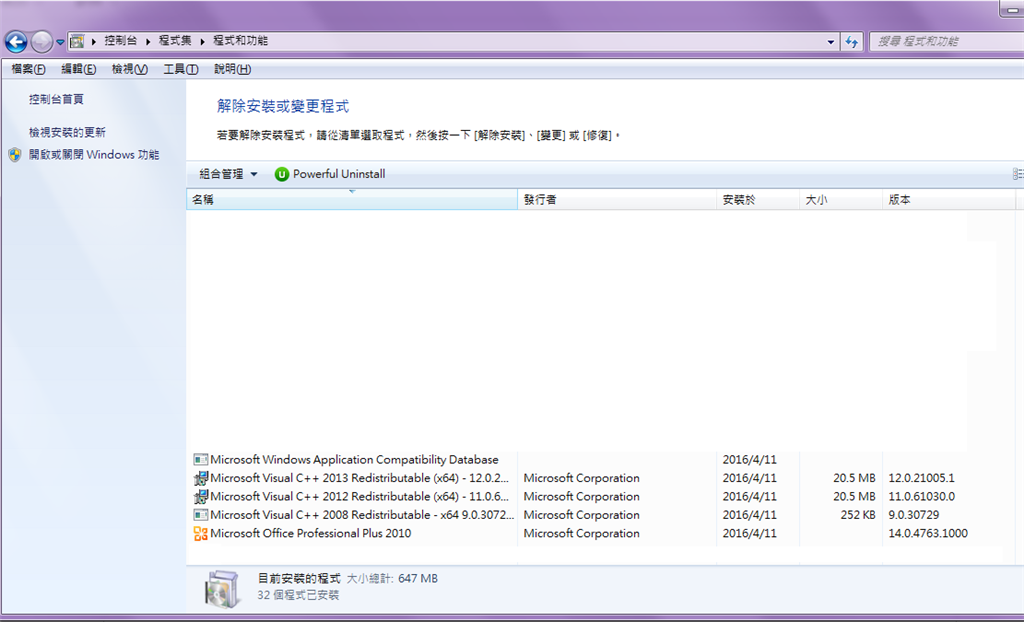Image resolution: width=1024 pixels, height=622 pixels.
Task: Click the Back navigation arrow button
Action: 16,42
